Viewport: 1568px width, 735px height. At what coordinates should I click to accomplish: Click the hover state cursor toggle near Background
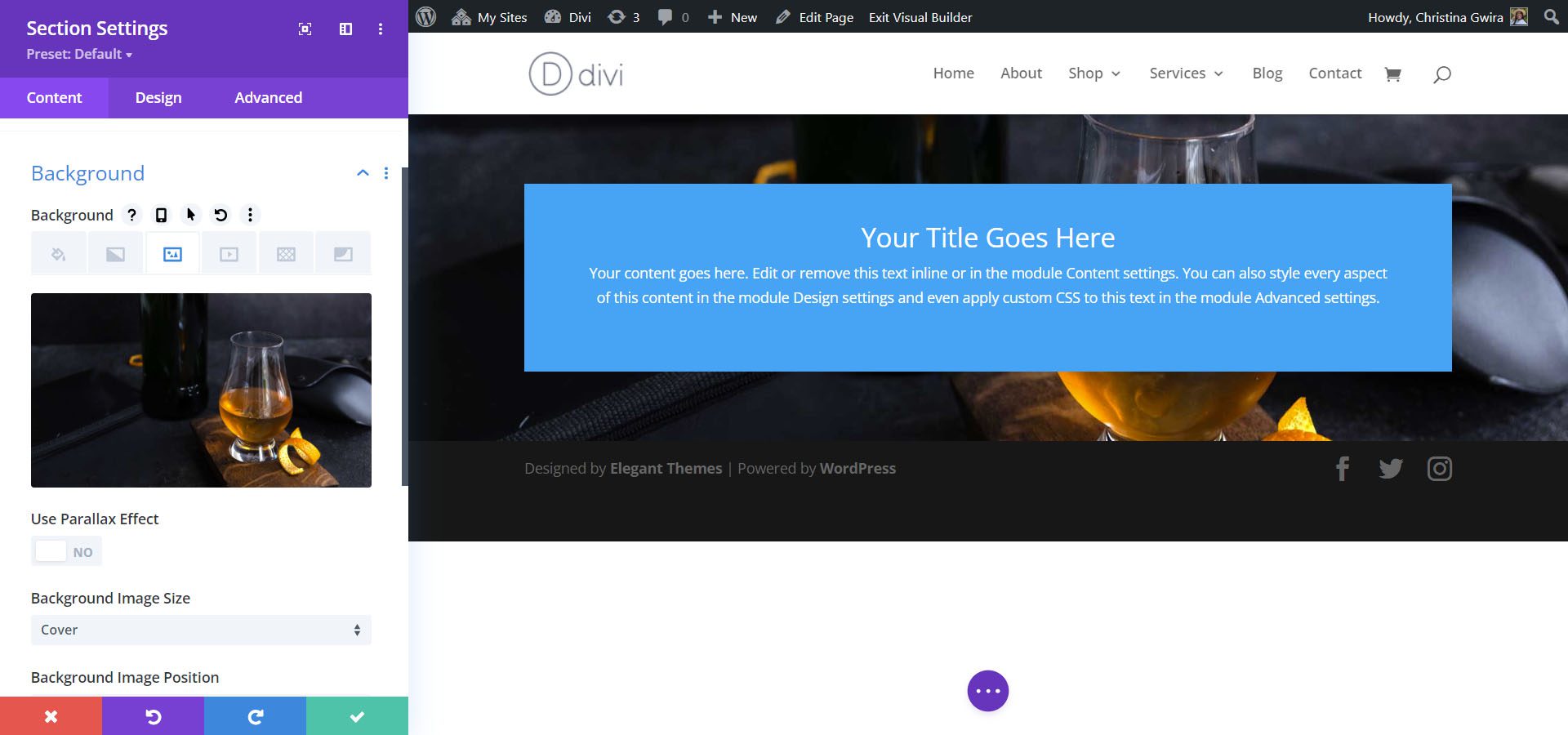coord(190,215)
